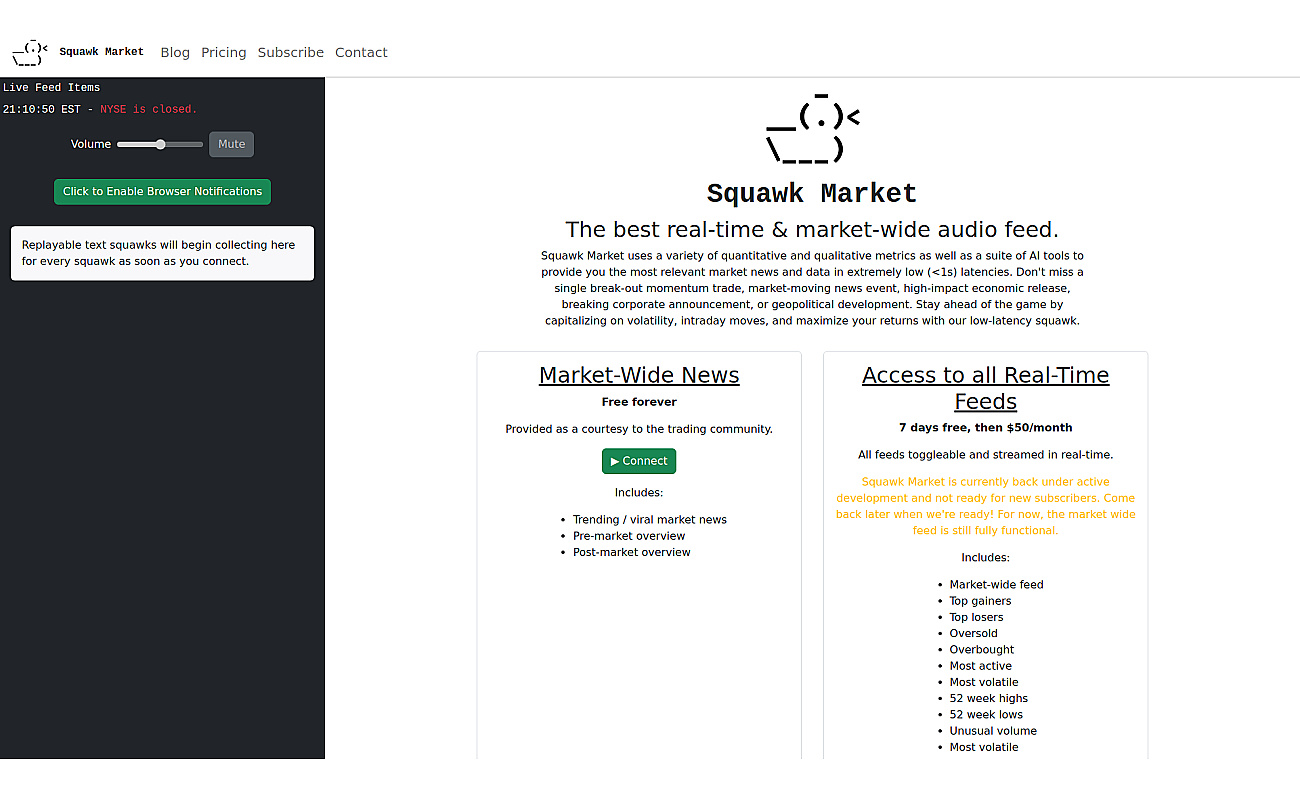This screenshot has height=788, width=1300.
Task: Click the large ASCII duck logo
Action: [812, 128]
